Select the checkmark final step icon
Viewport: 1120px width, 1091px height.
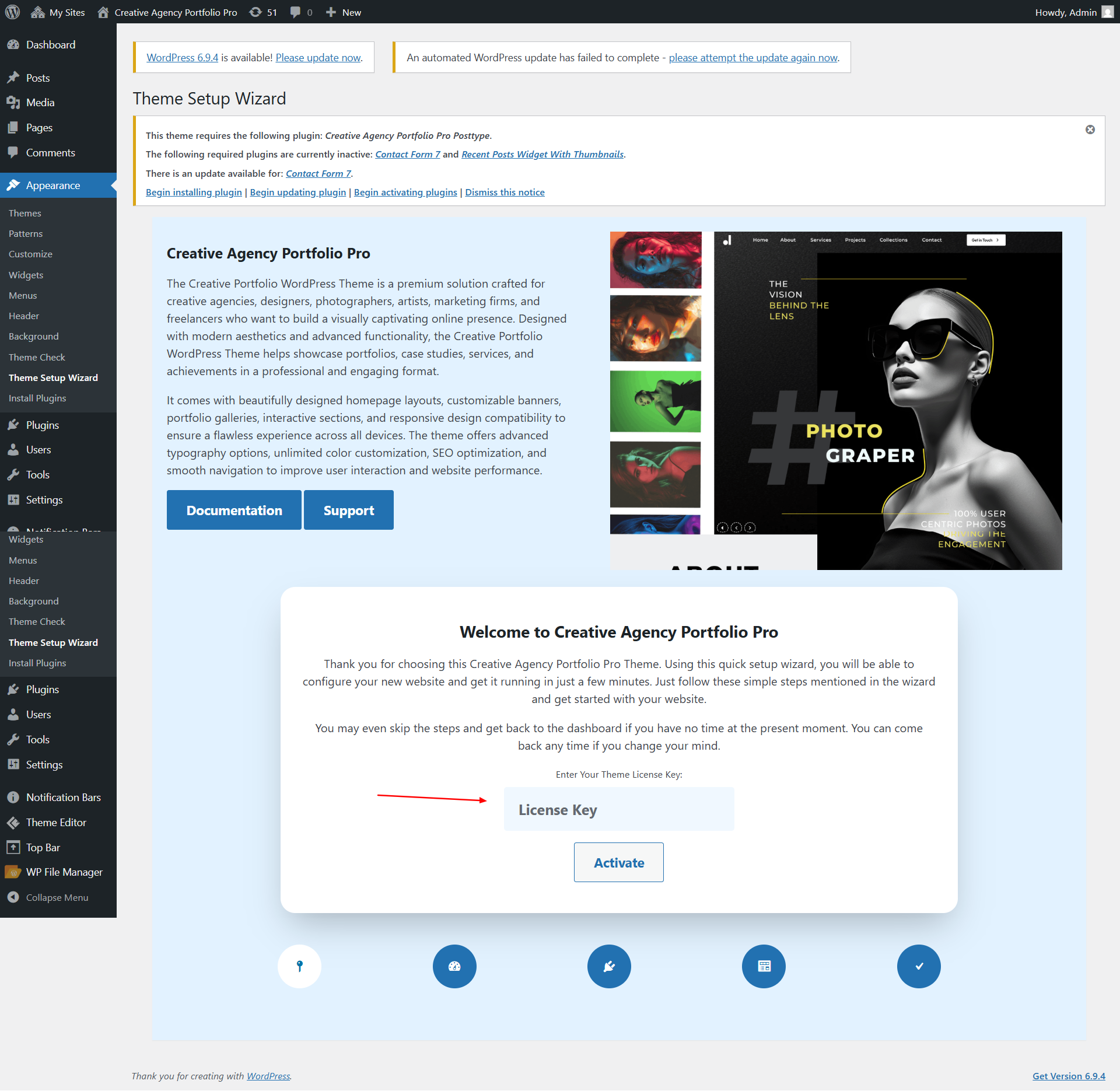[919, 966]
